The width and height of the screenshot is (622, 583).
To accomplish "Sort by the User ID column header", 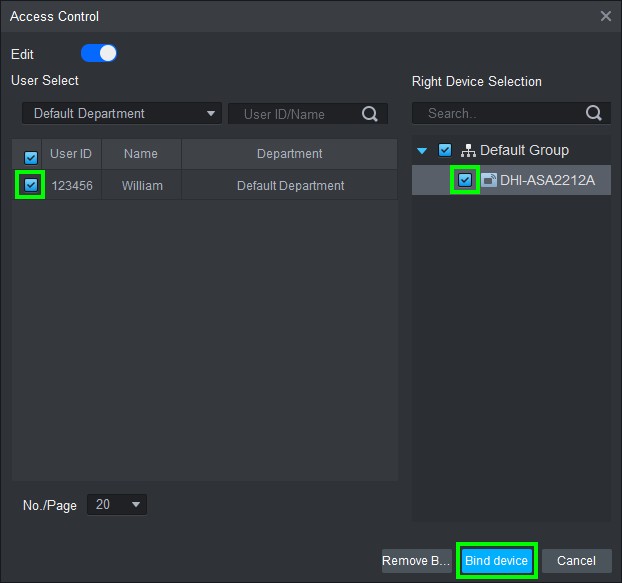I will coord(71,154).
